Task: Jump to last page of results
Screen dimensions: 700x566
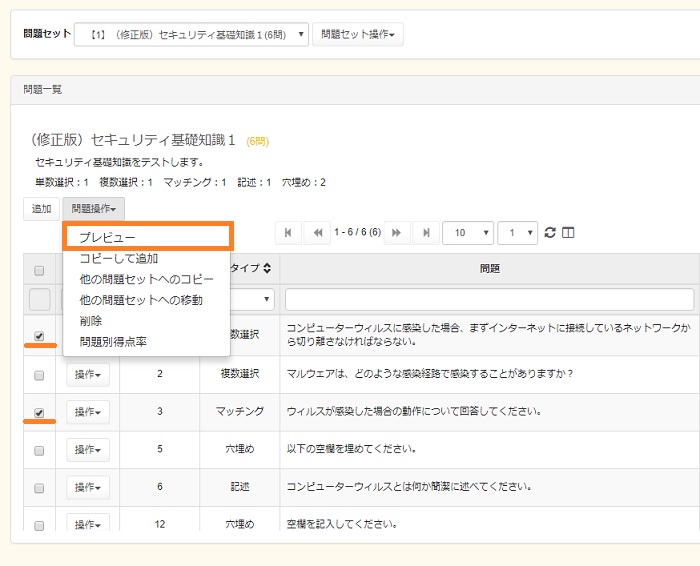Action: [x=425, y=233]
